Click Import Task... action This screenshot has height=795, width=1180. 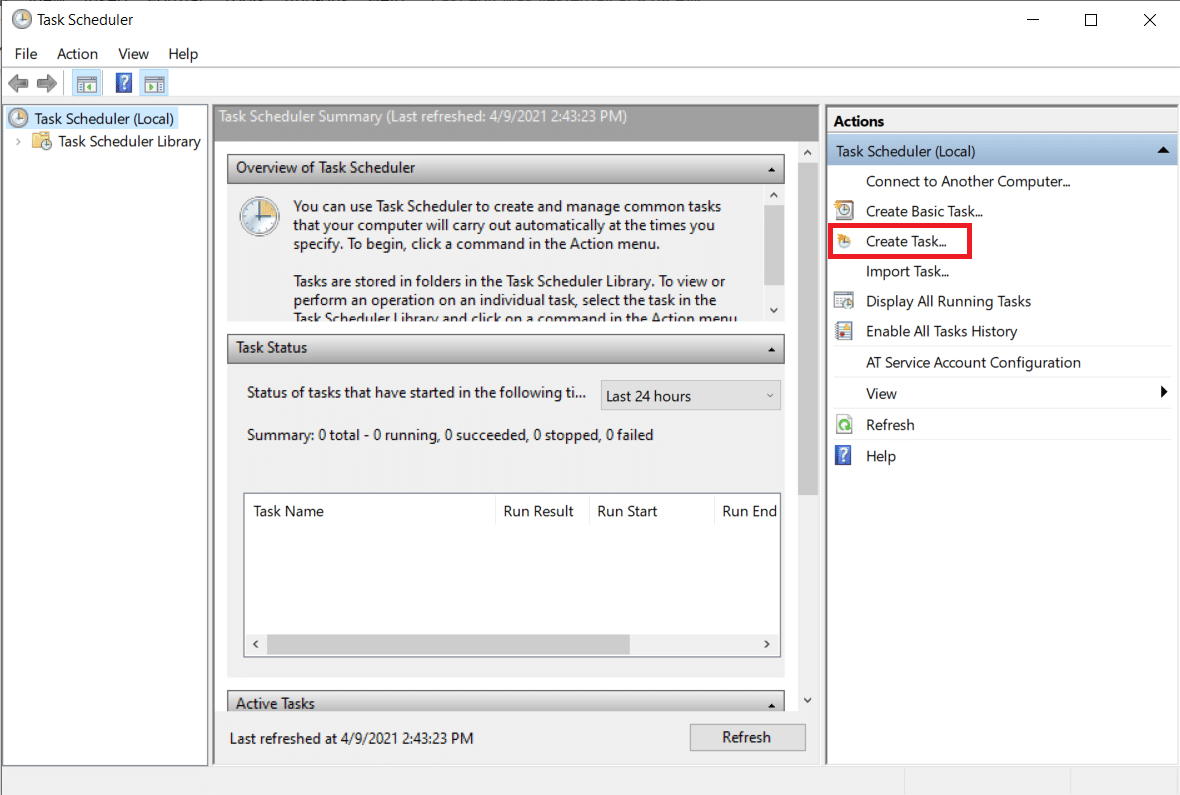[x=908, y=272]
